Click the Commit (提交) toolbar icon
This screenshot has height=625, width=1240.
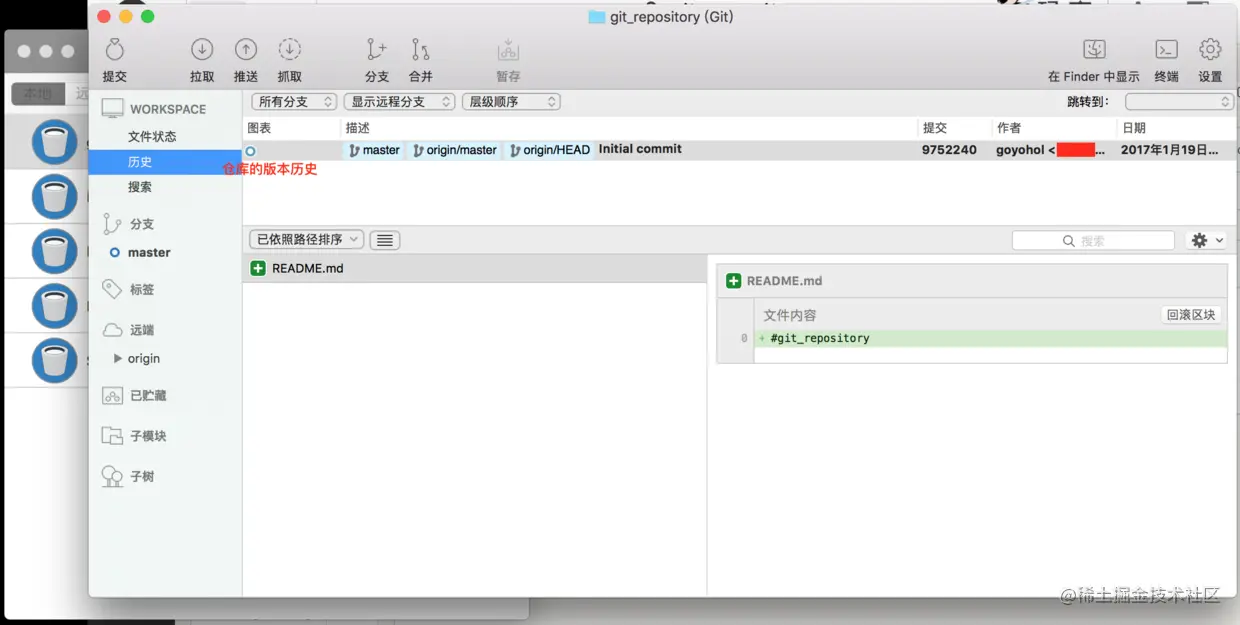point(114,49)
